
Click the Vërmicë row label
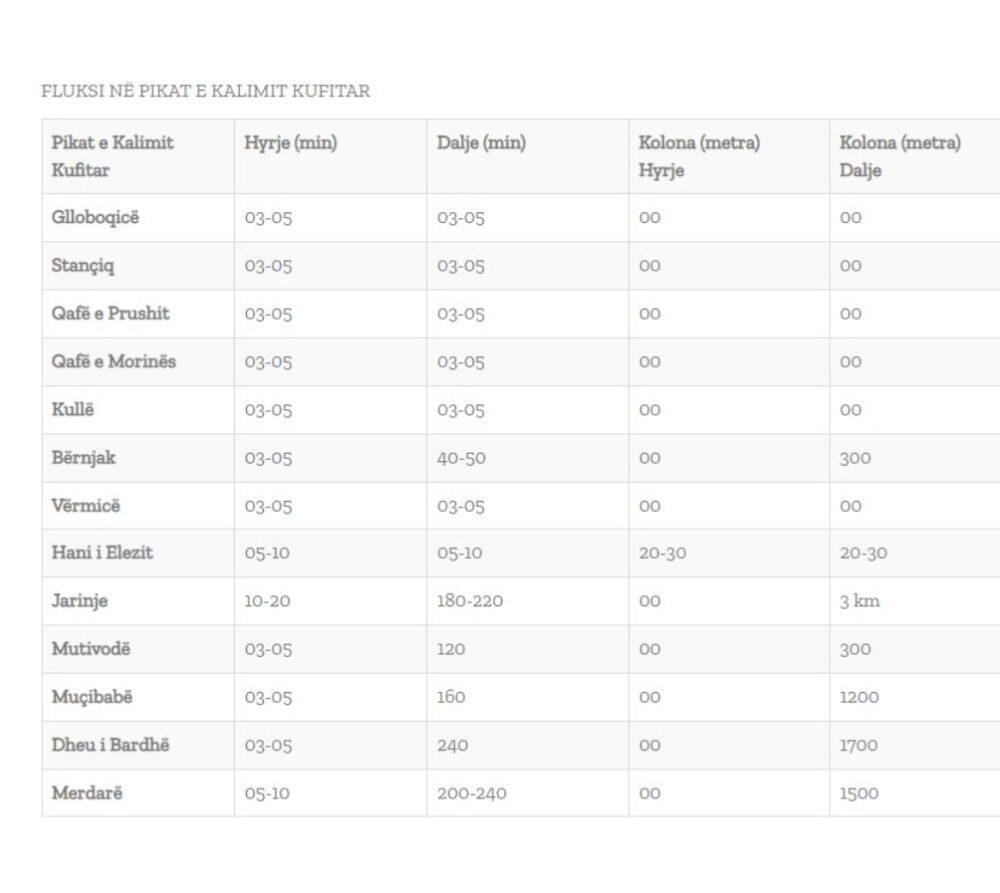click(85, 505)
